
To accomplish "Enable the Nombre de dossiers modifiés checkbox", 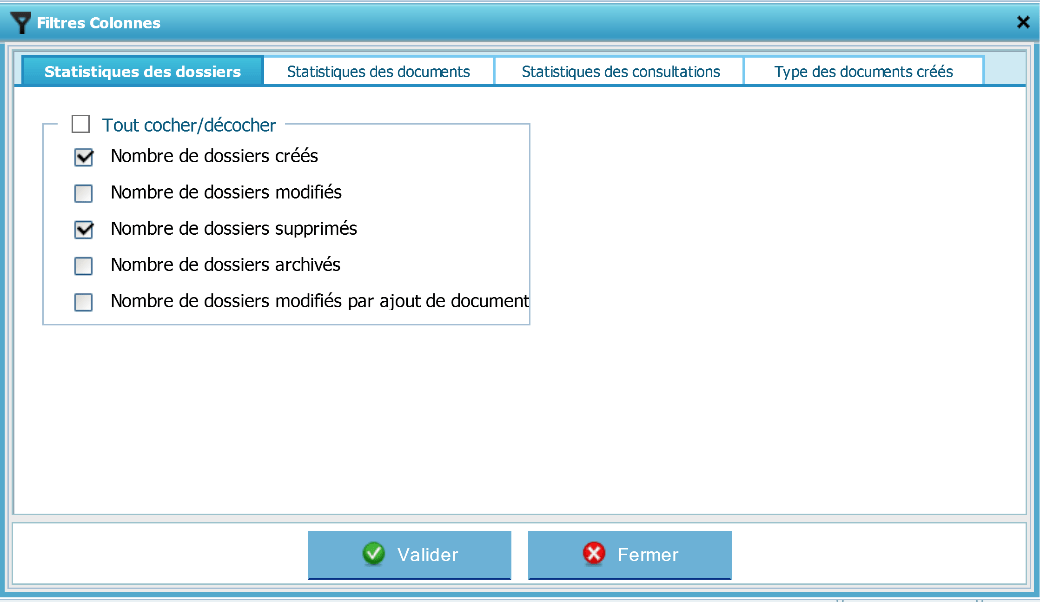I will [84, 193].
